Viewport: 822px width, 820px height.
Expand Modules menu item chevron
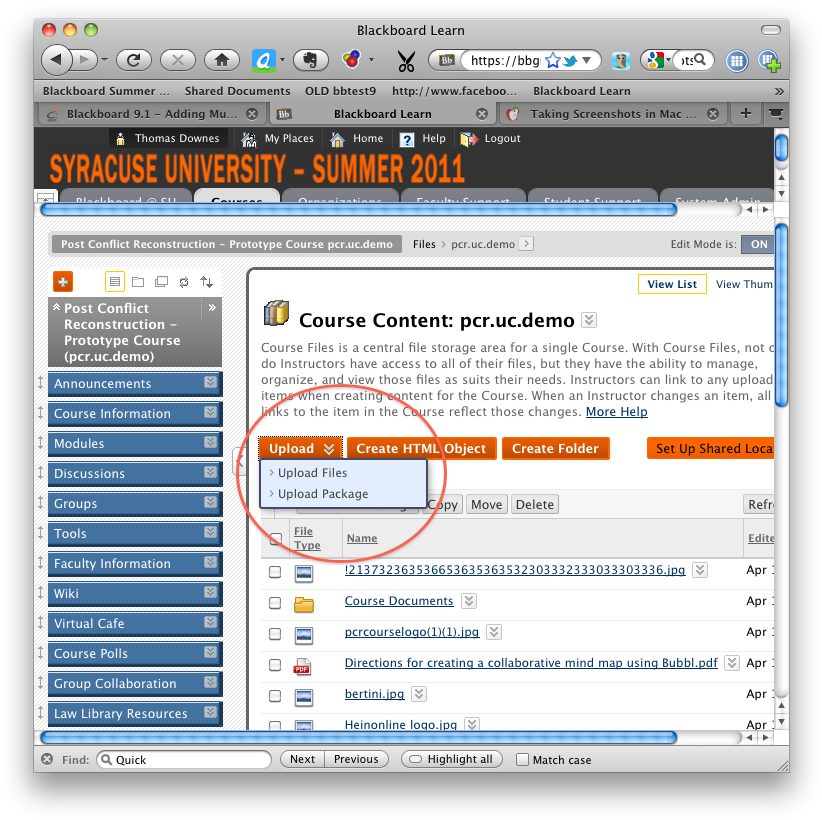pyautogui.click(x=210, y=442)
